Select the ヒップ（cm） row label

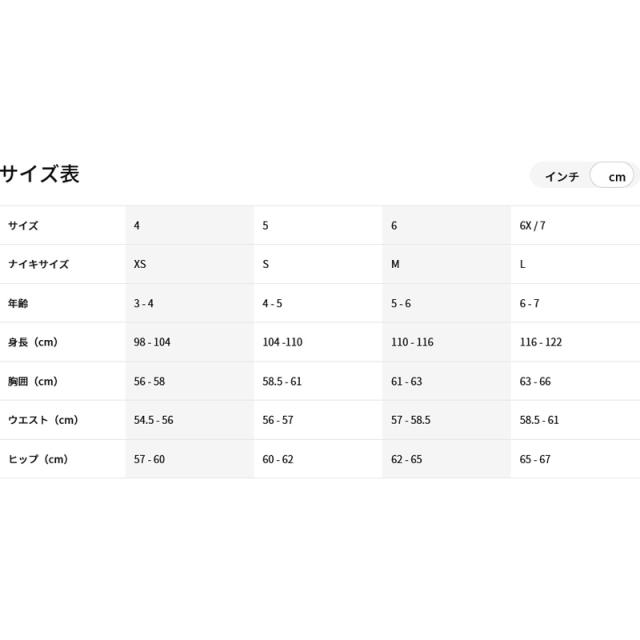[38, 459]
